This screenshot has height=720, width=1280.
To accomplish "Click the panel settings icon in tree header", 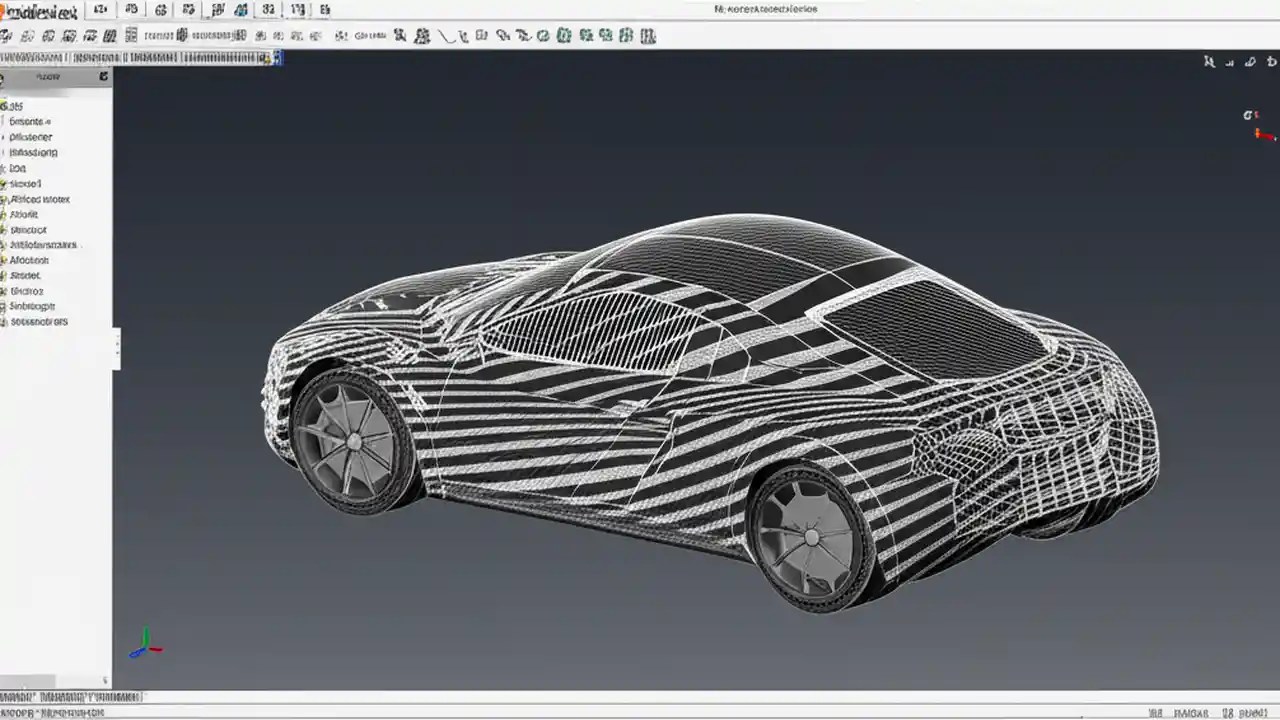I will [103, 76].
